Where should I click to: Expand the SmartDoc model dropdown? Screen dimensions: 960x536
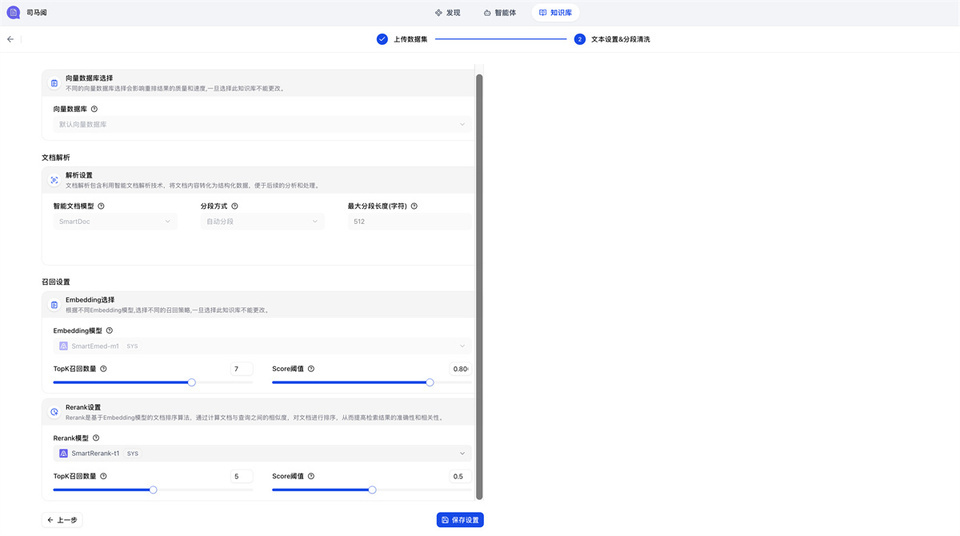[115, 222]
